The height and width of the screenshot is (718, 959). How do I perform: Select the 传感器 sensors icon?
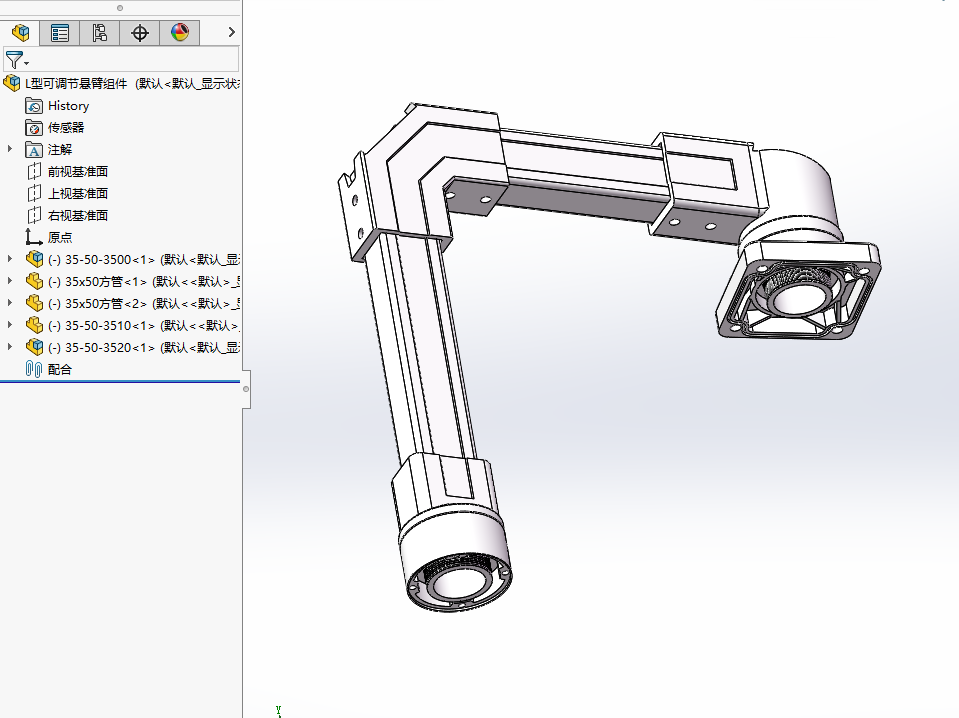pos(34,128)
